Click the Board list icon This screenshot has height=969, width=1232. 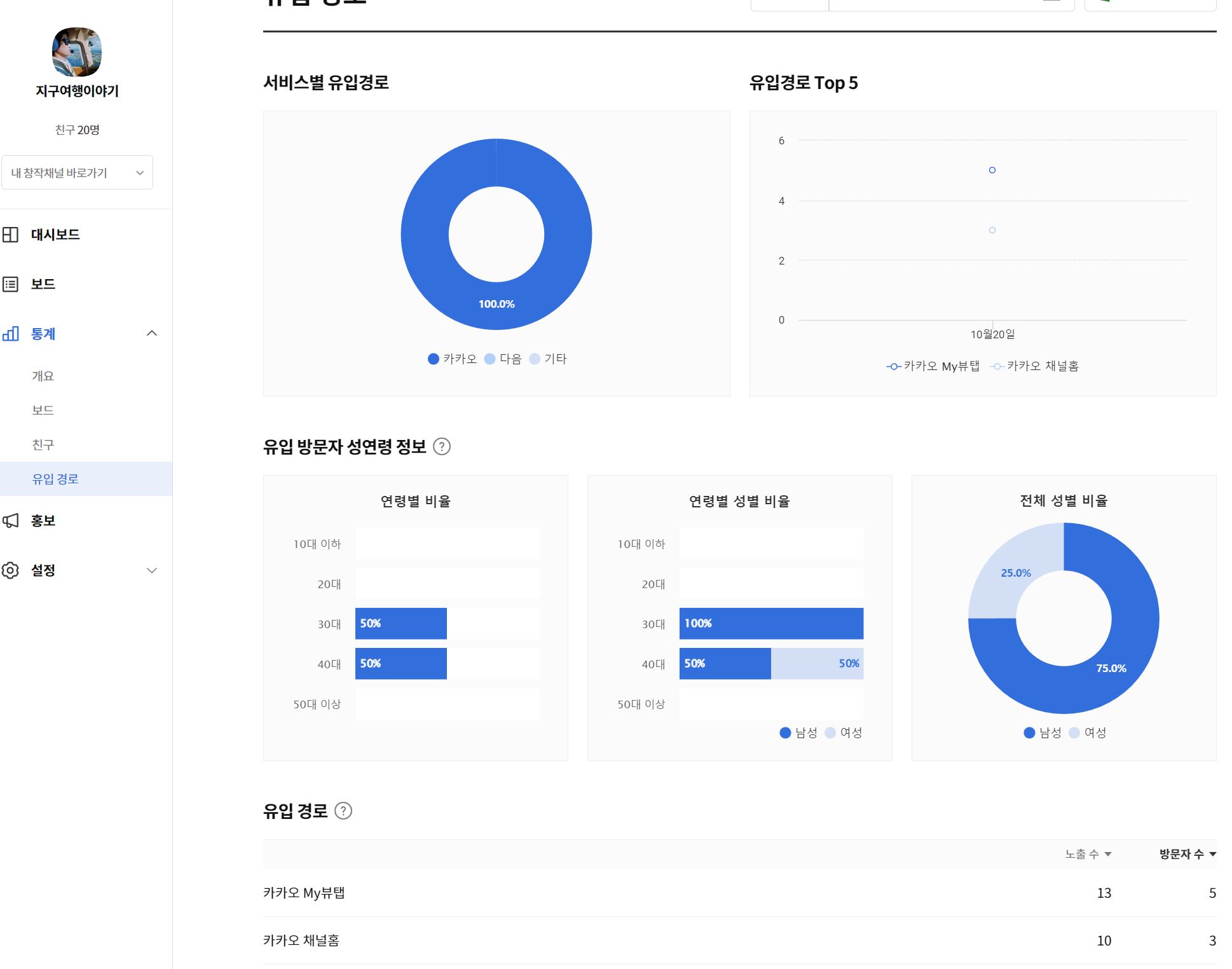[x=10, y=284]
